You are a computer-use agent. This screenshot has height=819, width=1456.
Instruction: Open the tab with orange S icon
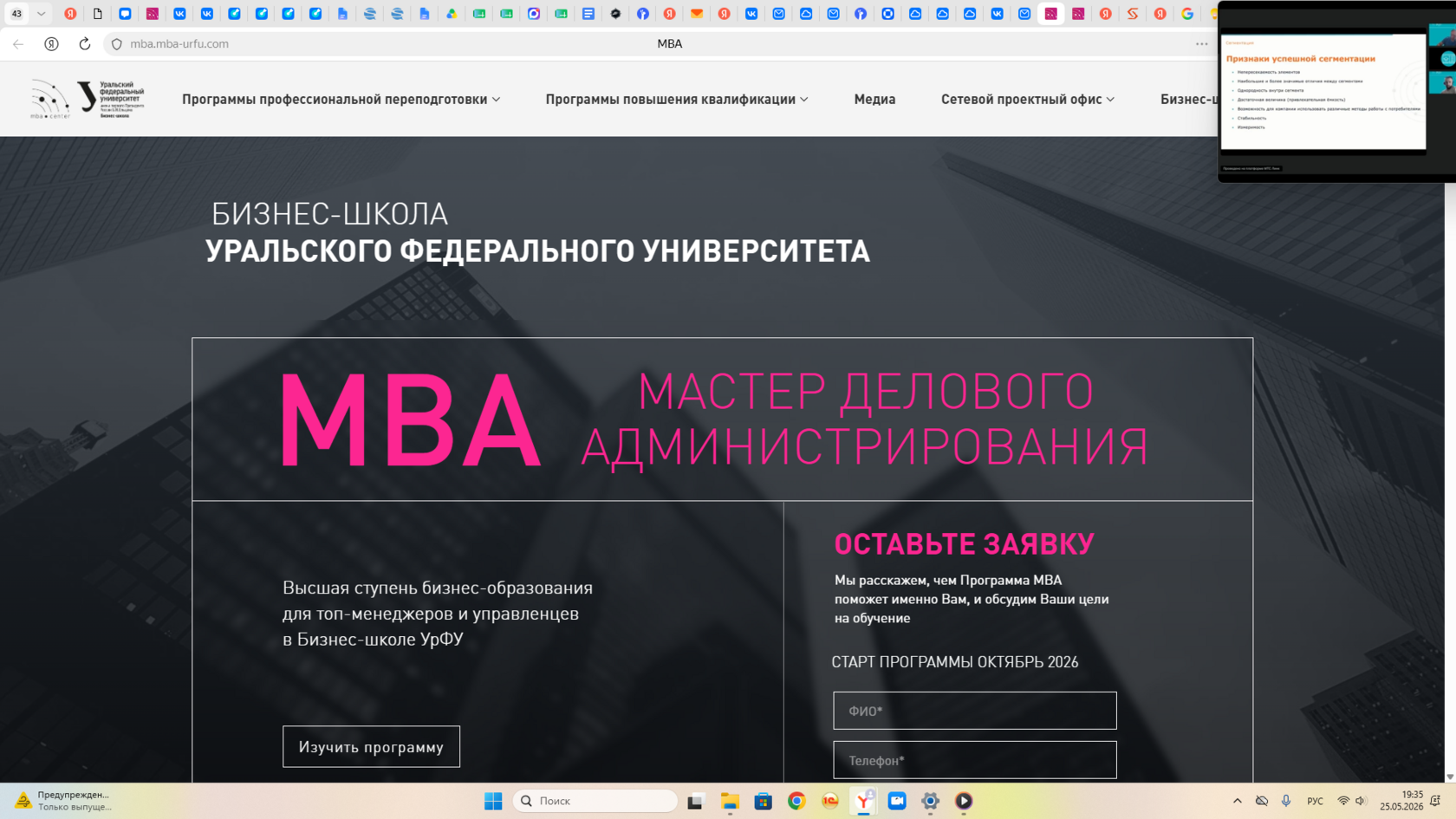coord(1133,14)
